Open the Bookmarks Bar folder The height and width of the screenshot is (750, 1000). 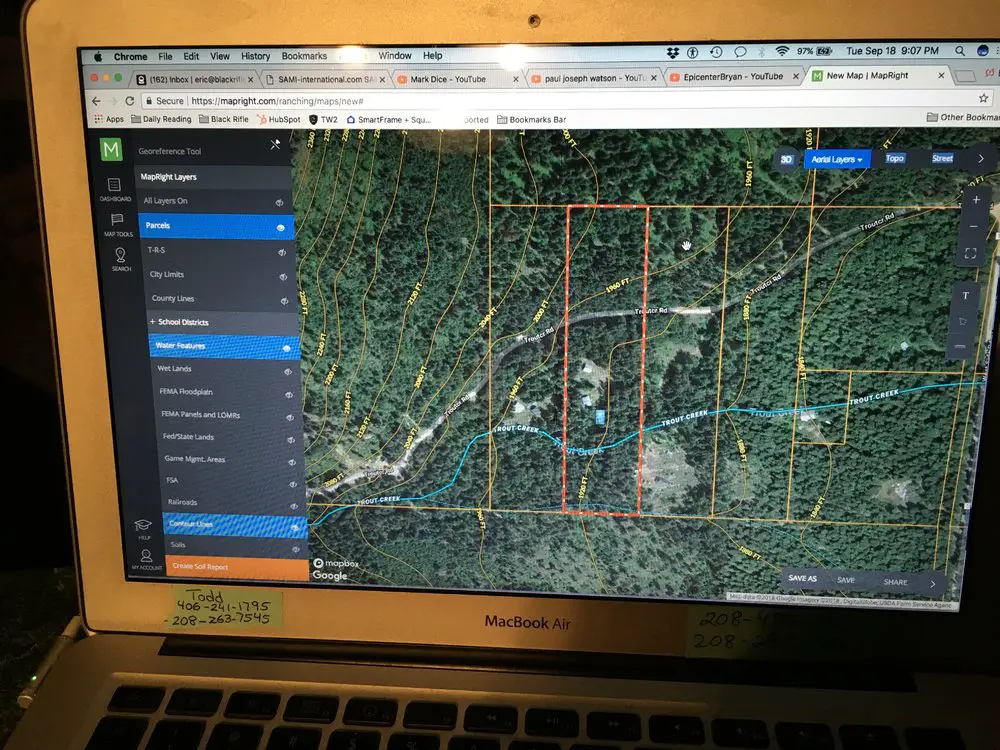(x=532, y=119)
